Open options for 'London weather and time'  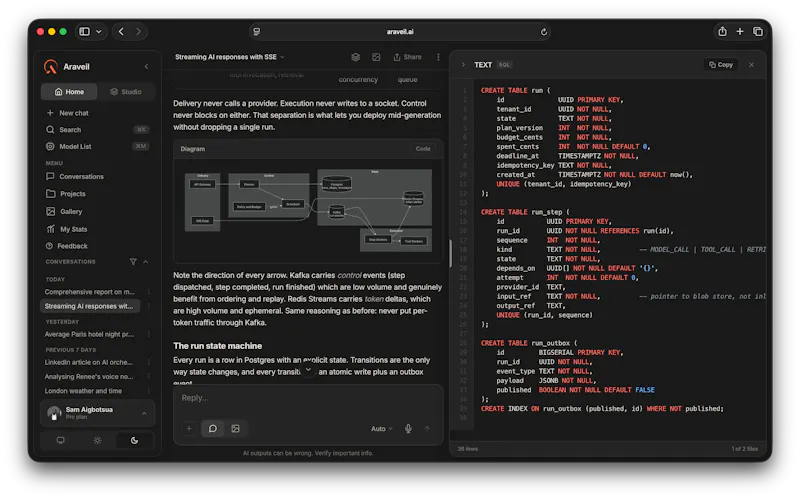click(148, 391)
